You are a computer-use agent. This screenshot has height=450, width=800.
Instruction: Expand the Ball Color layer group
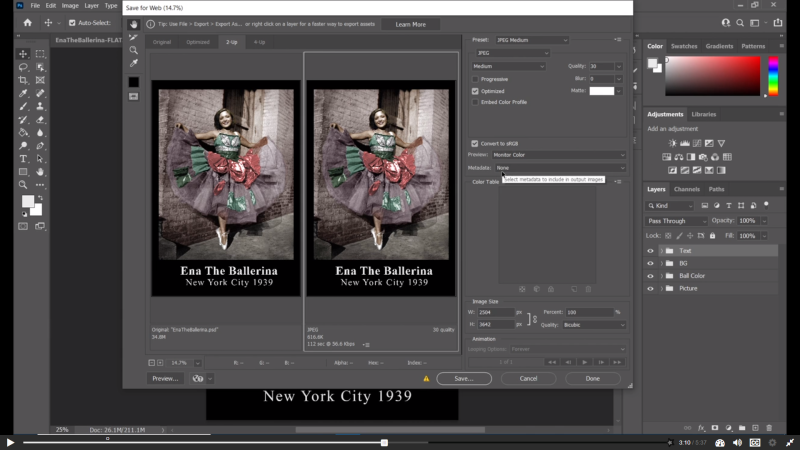click(662, 276)
